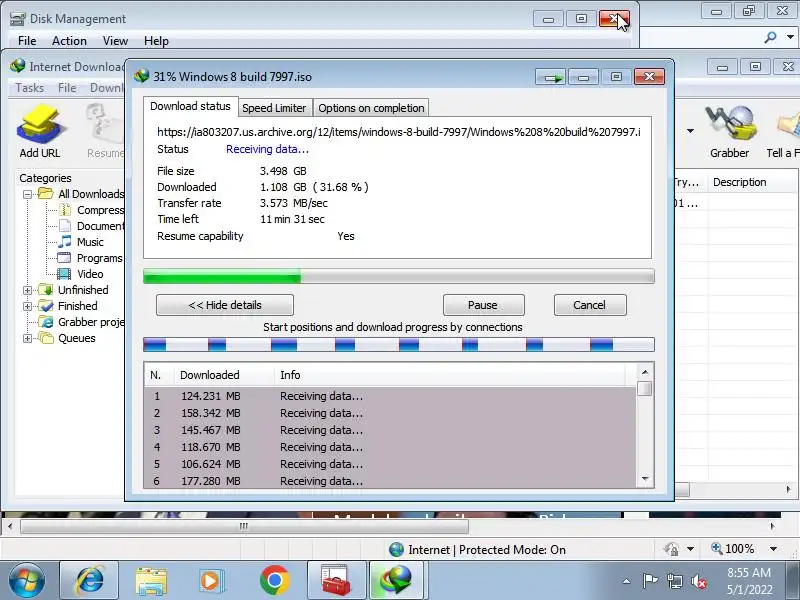This screenshot has width=800, height=600.
Task: Click the horizontal scrollbar thumb of browser page
Action: tap(244, 526)
